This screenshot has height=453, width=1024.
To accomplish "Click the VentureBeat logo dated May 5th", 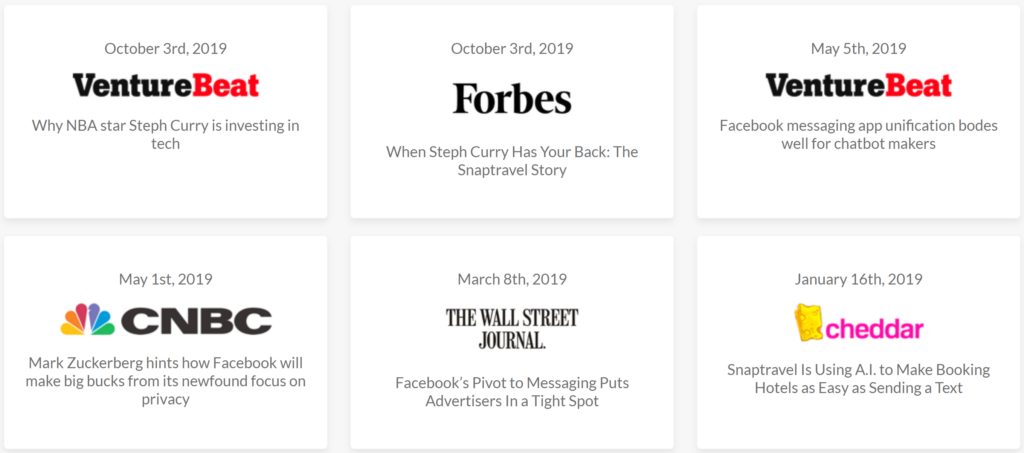I will pos(859,86).
